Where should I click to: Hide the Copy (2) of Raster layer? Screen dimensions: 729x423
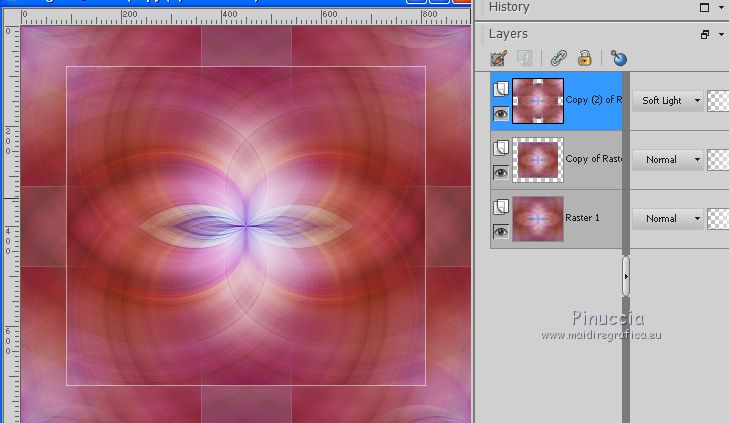pos(501,114)
